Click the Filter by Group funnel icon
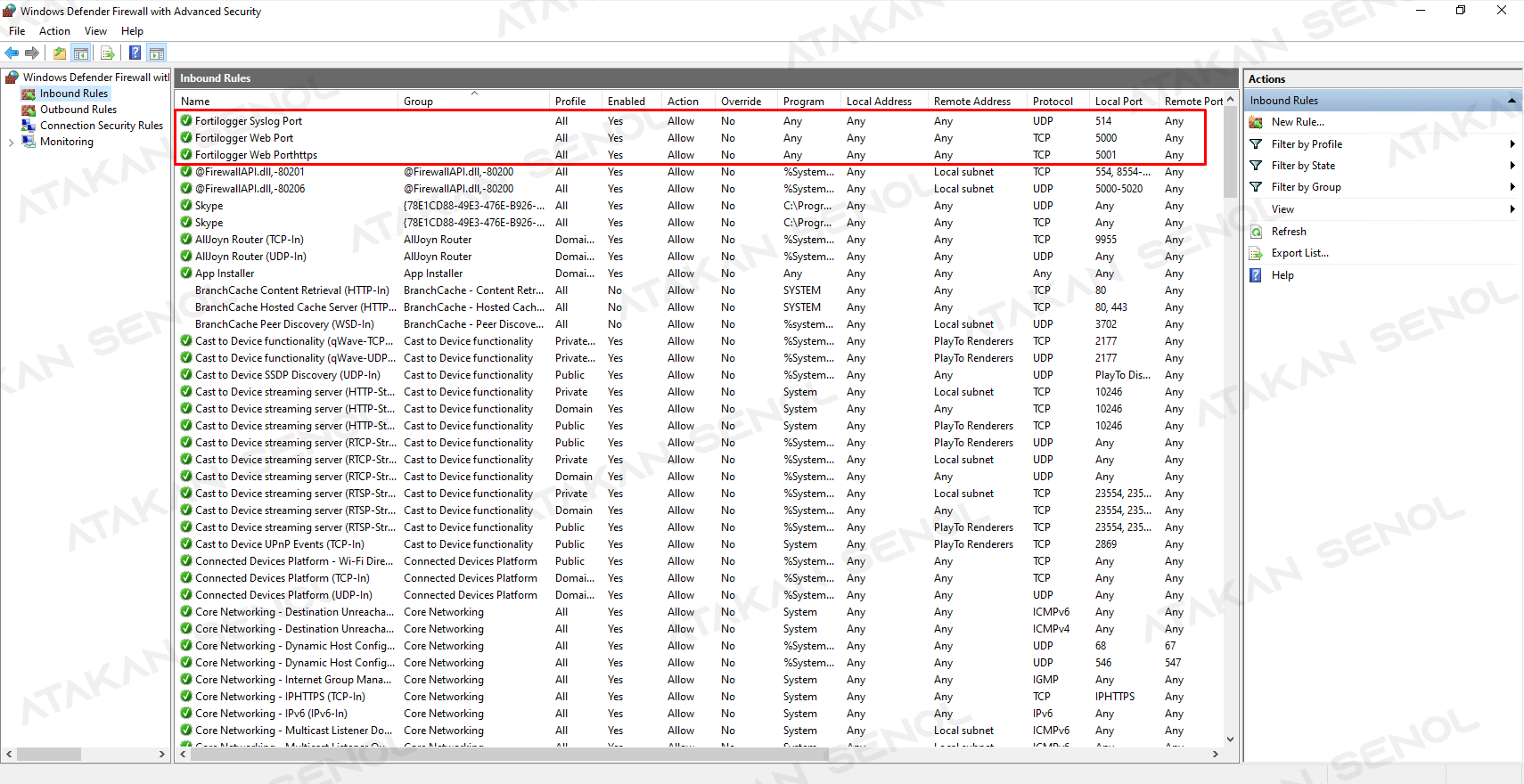The height and width of the screenshot is (784, 1524). (x=1256, y=186)
